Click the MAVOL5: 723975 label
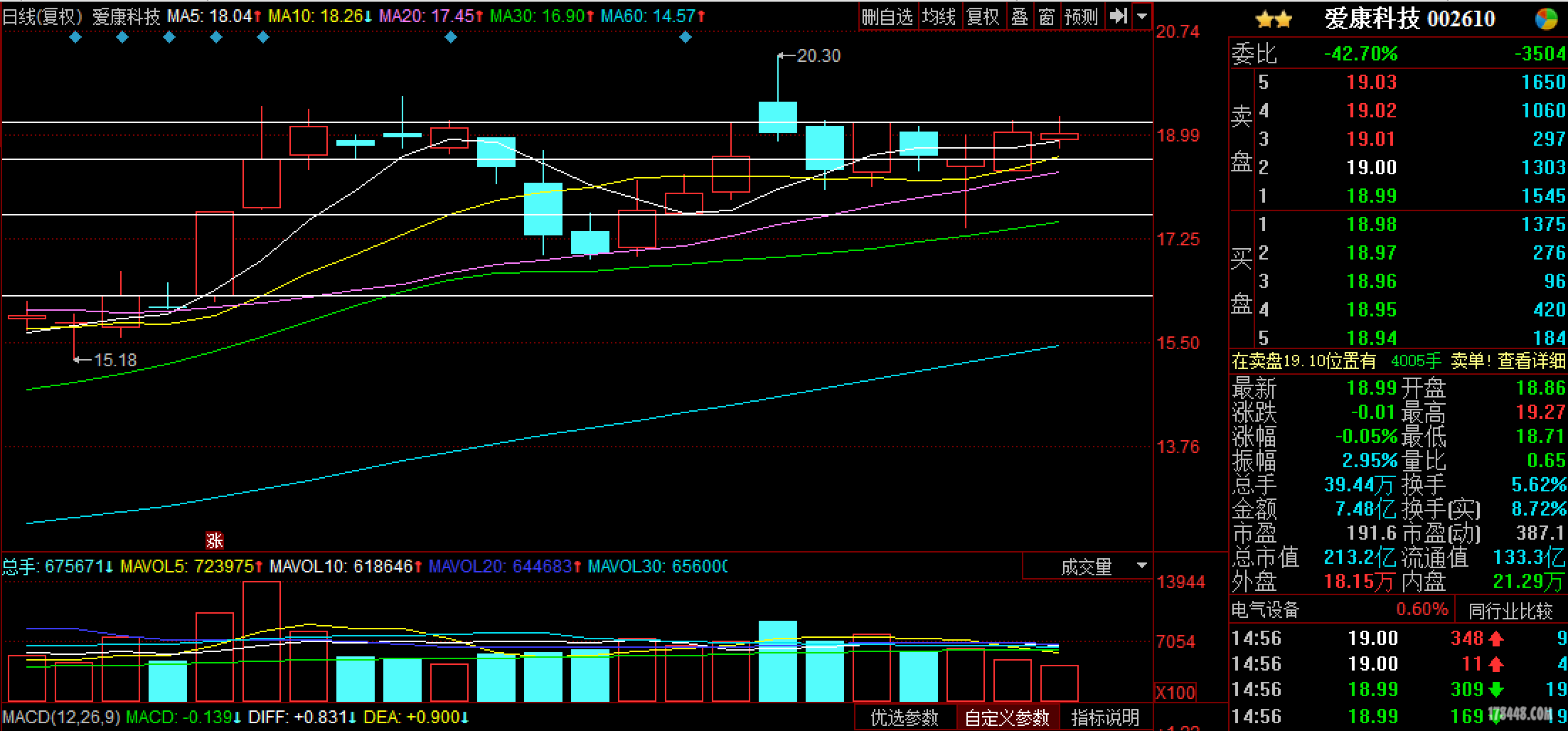 pos(191,567)
